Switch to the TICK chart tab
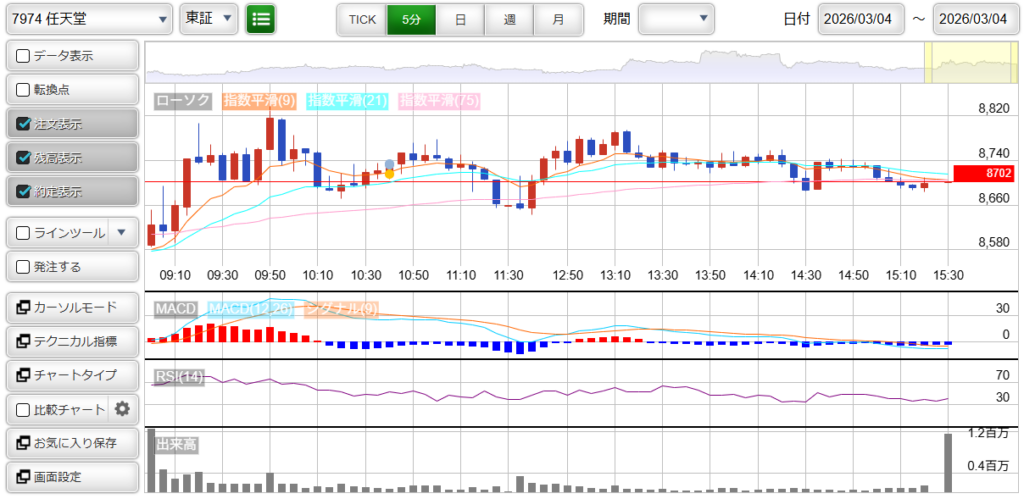1024x499 pixels. (x=361, y=19)
